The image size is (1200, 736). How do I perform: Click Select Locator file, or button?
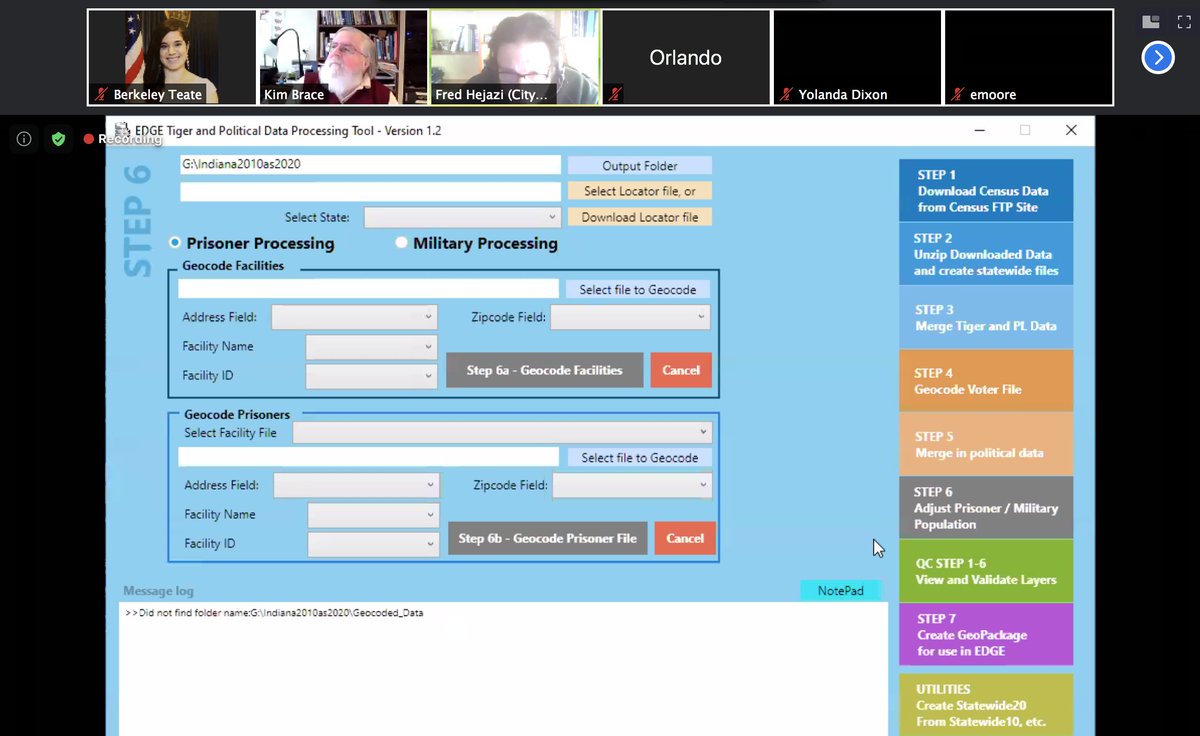pos(640,191)
